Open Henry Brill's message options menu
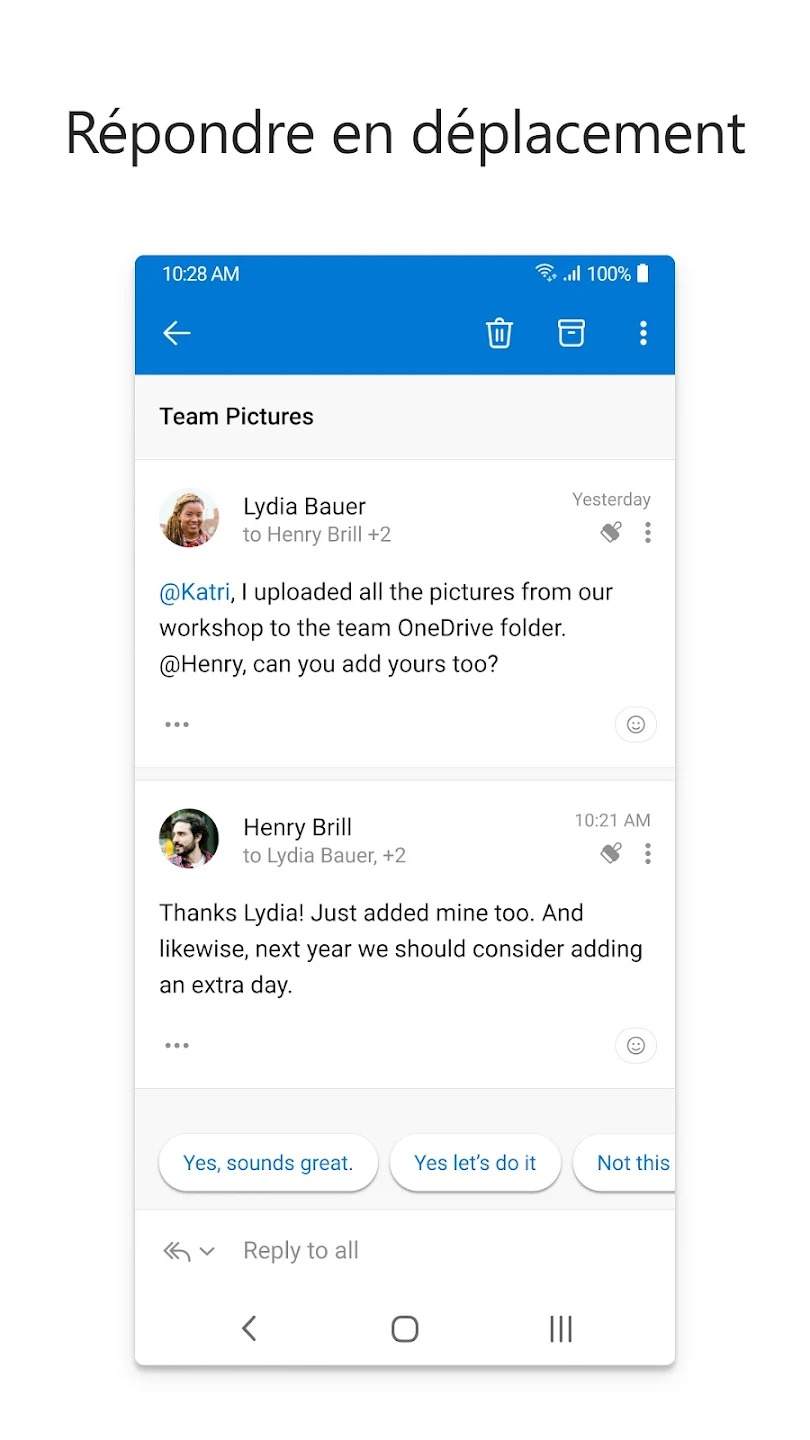The height and width of the screenshot is (1440, 810). pyautogui.click(x=648, y=853)
